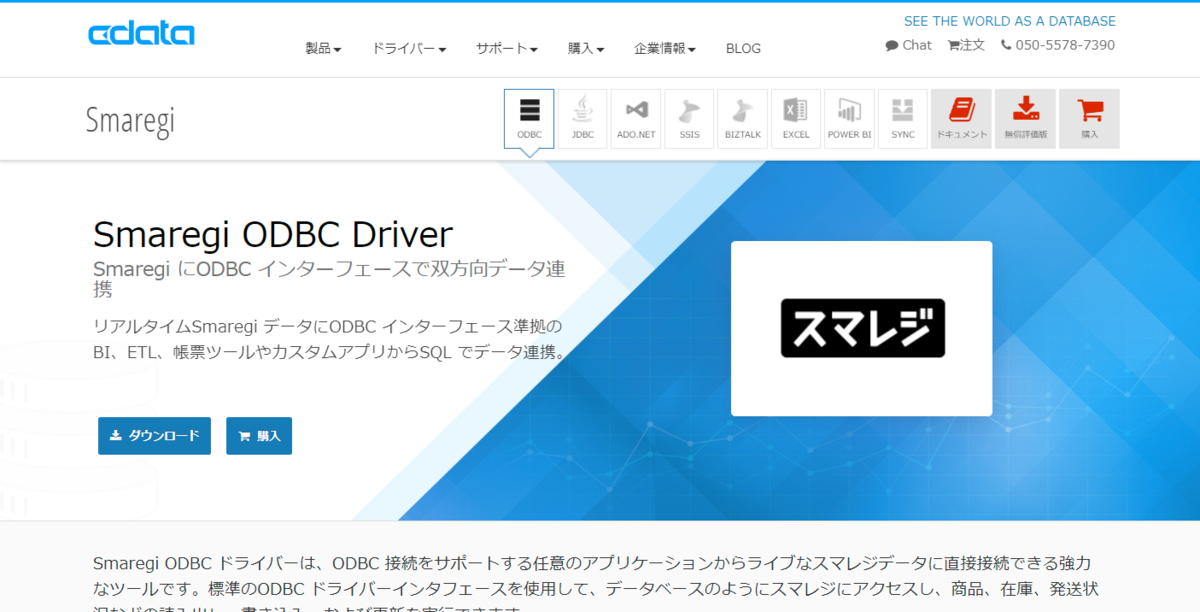Expand the ドライバー dropdown menu
Viewport: 1200px width, 612px height.
click(409, 48)
